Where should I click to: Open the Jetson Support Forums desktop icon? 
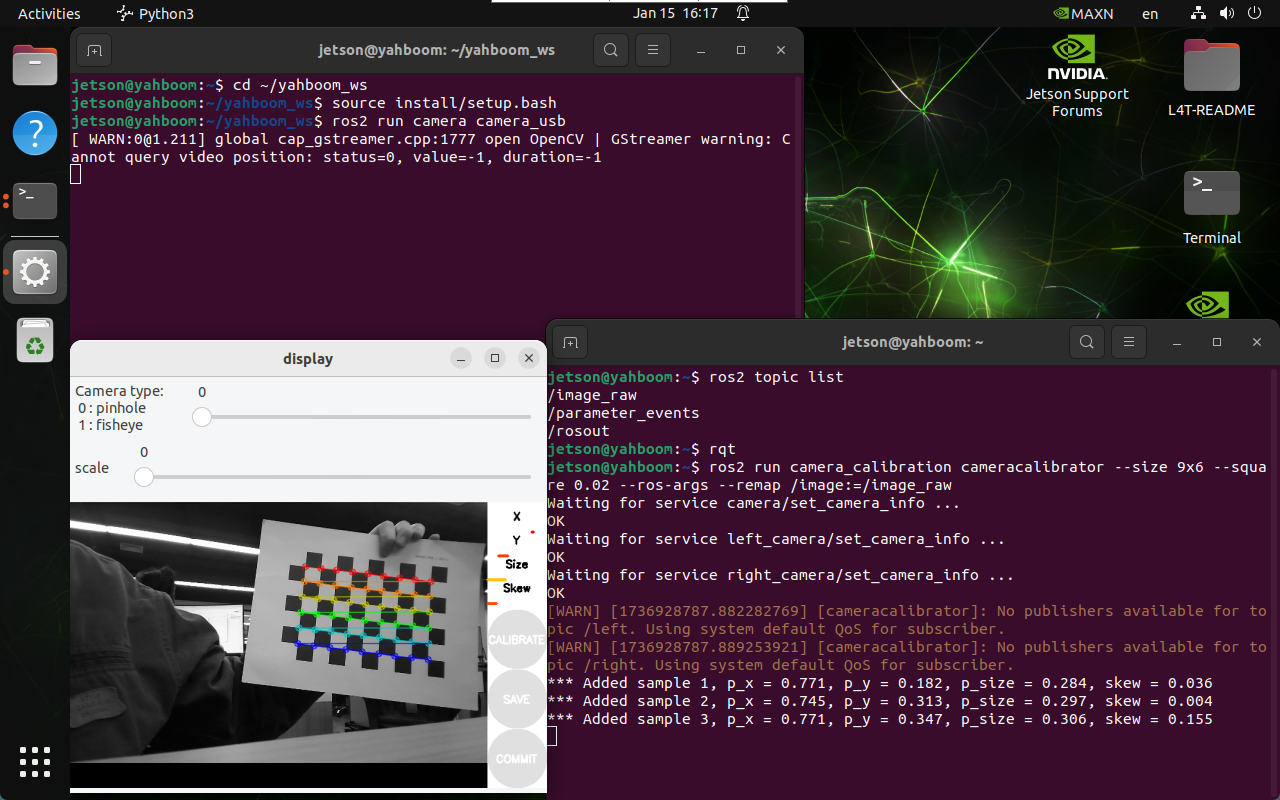pos(1077,77)
